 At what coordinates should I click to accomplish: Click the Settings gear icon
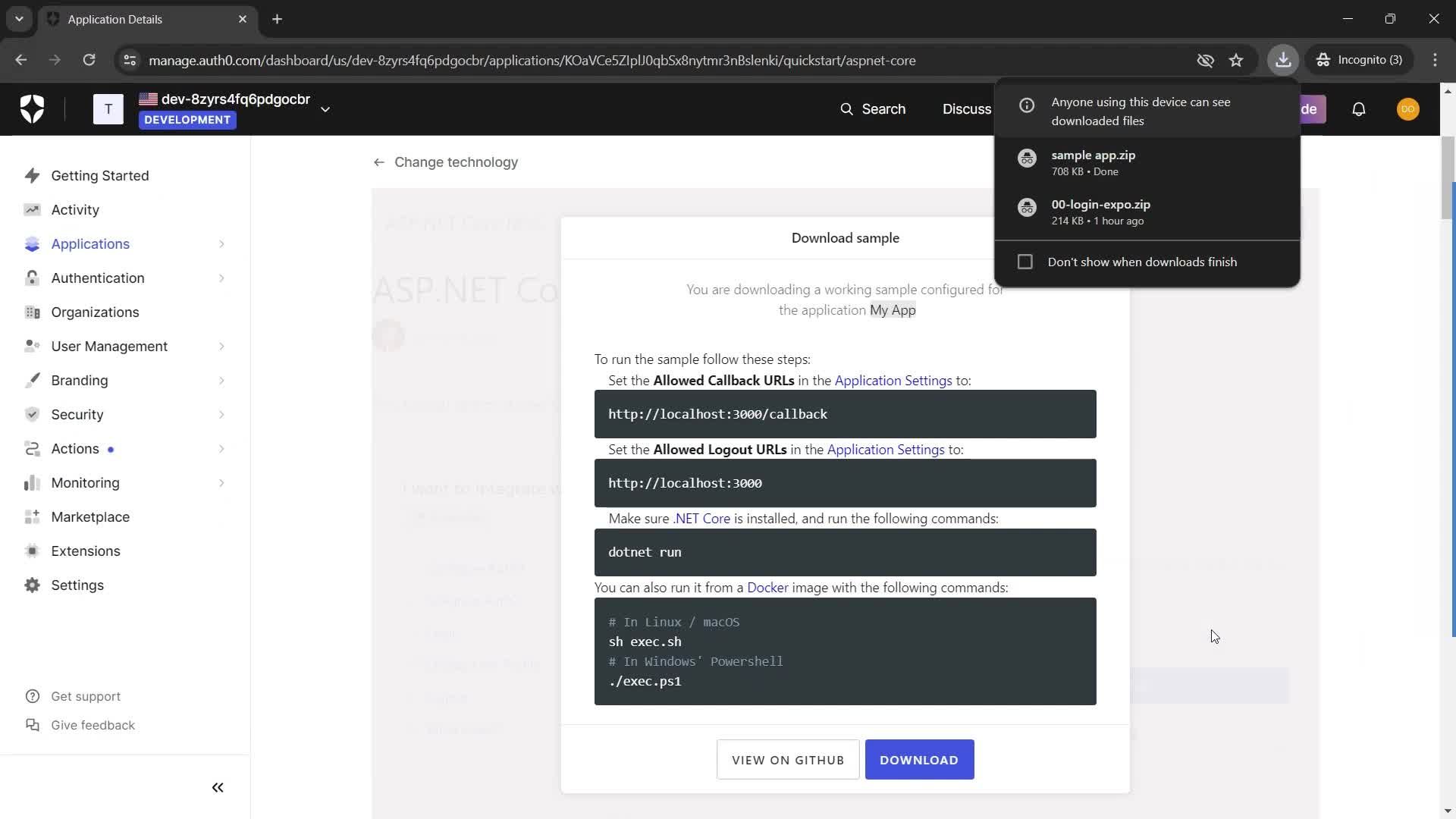pyautogui.click(x=32, y=585)
